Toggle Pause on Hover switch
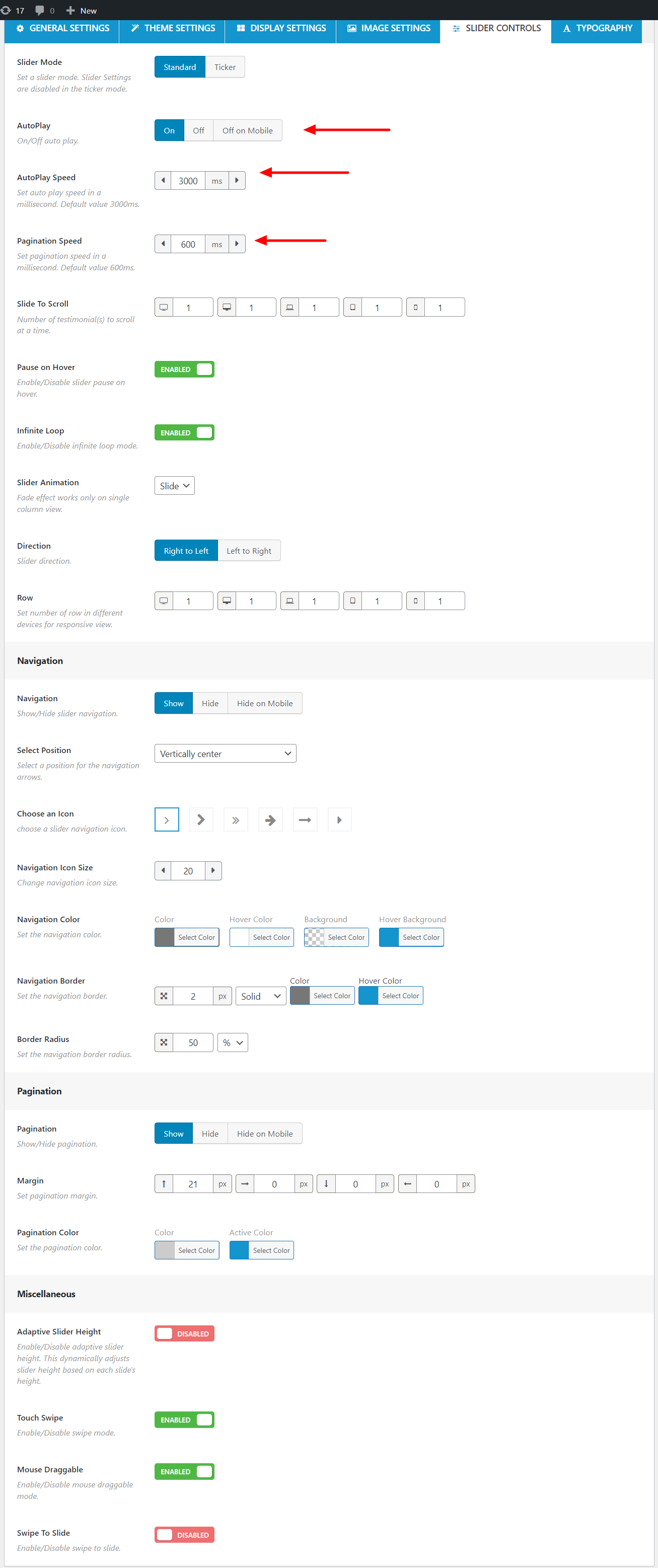Image resolution: width=658 pixels, height=1568 pixels. (184, 369)
